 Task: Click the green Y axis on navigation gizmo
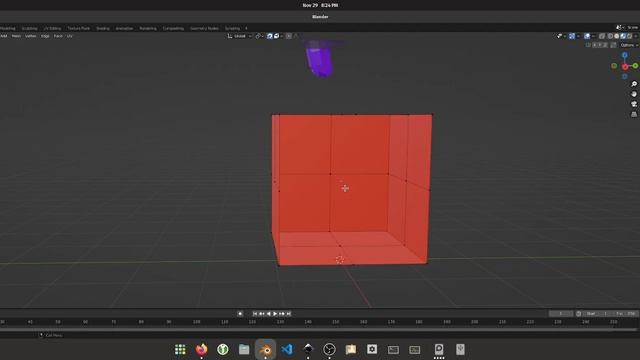click(x=635, y=65)
